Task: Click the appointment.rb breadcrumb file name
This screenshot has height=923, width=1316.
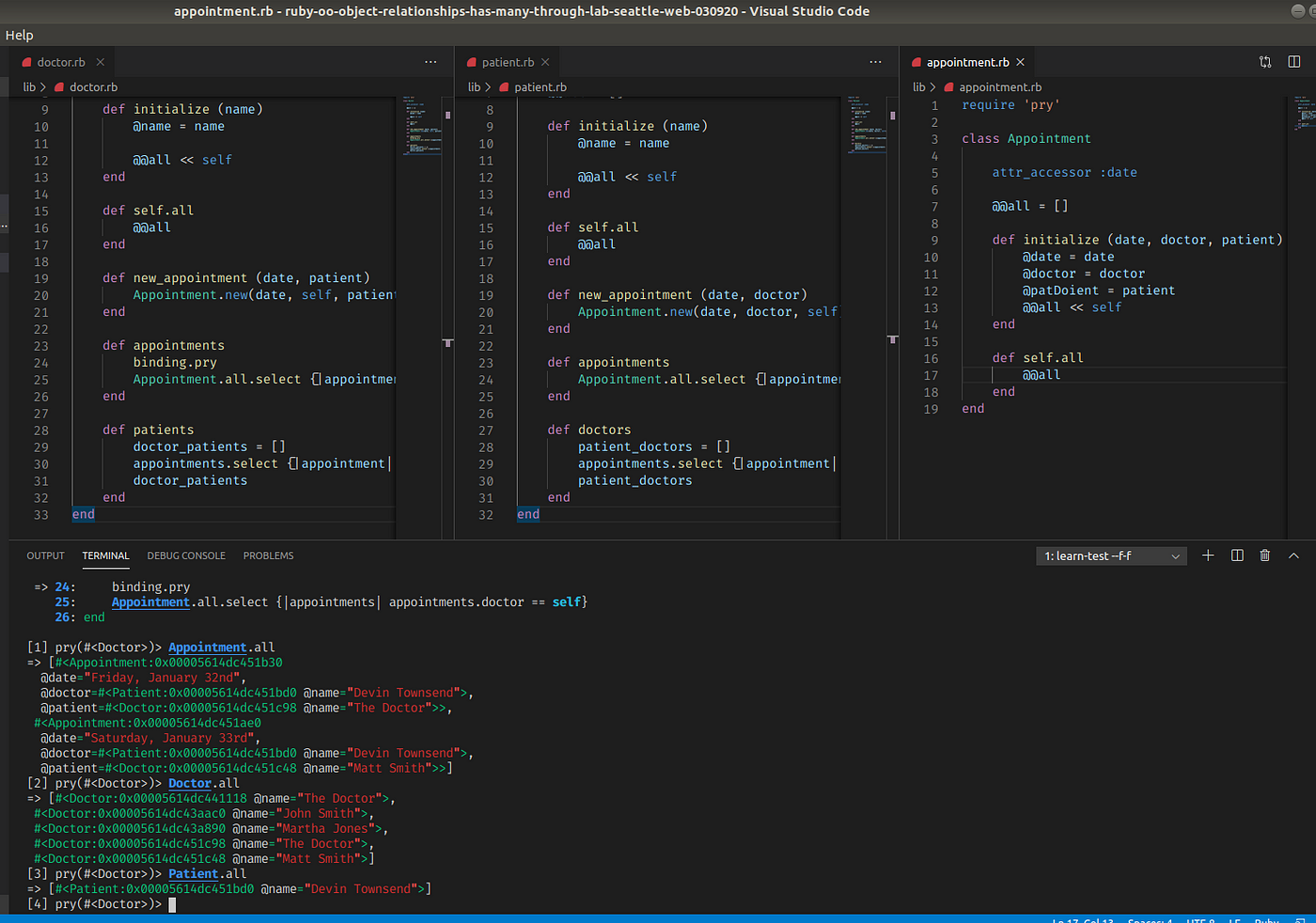Action: [1000, 86]
